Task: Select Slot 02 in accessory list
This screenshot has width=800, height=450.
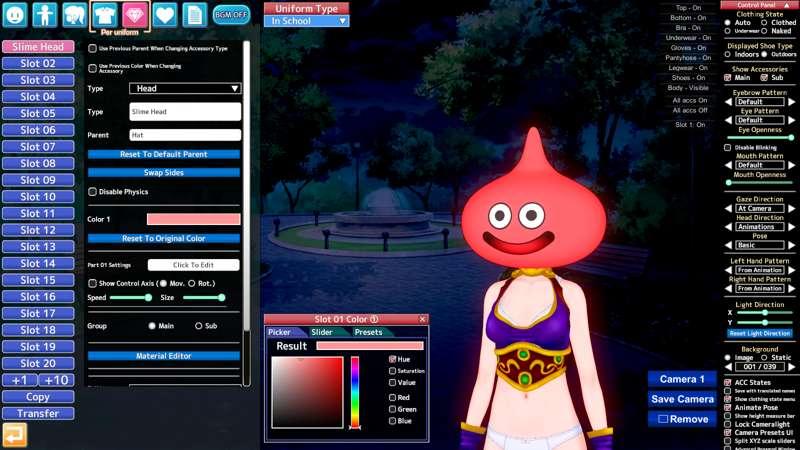Action: pos(38,63)
